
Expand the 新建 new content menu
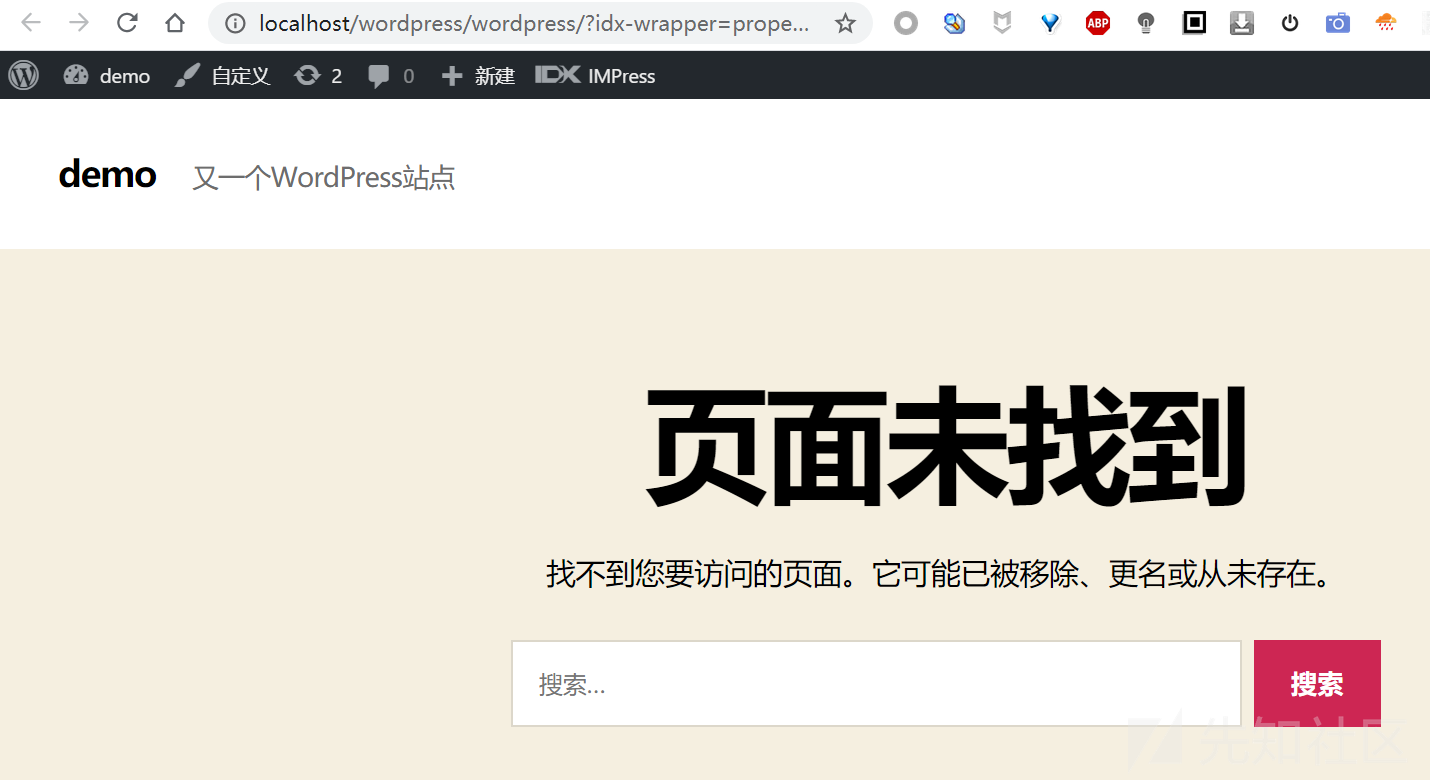(x=478, y=76)
